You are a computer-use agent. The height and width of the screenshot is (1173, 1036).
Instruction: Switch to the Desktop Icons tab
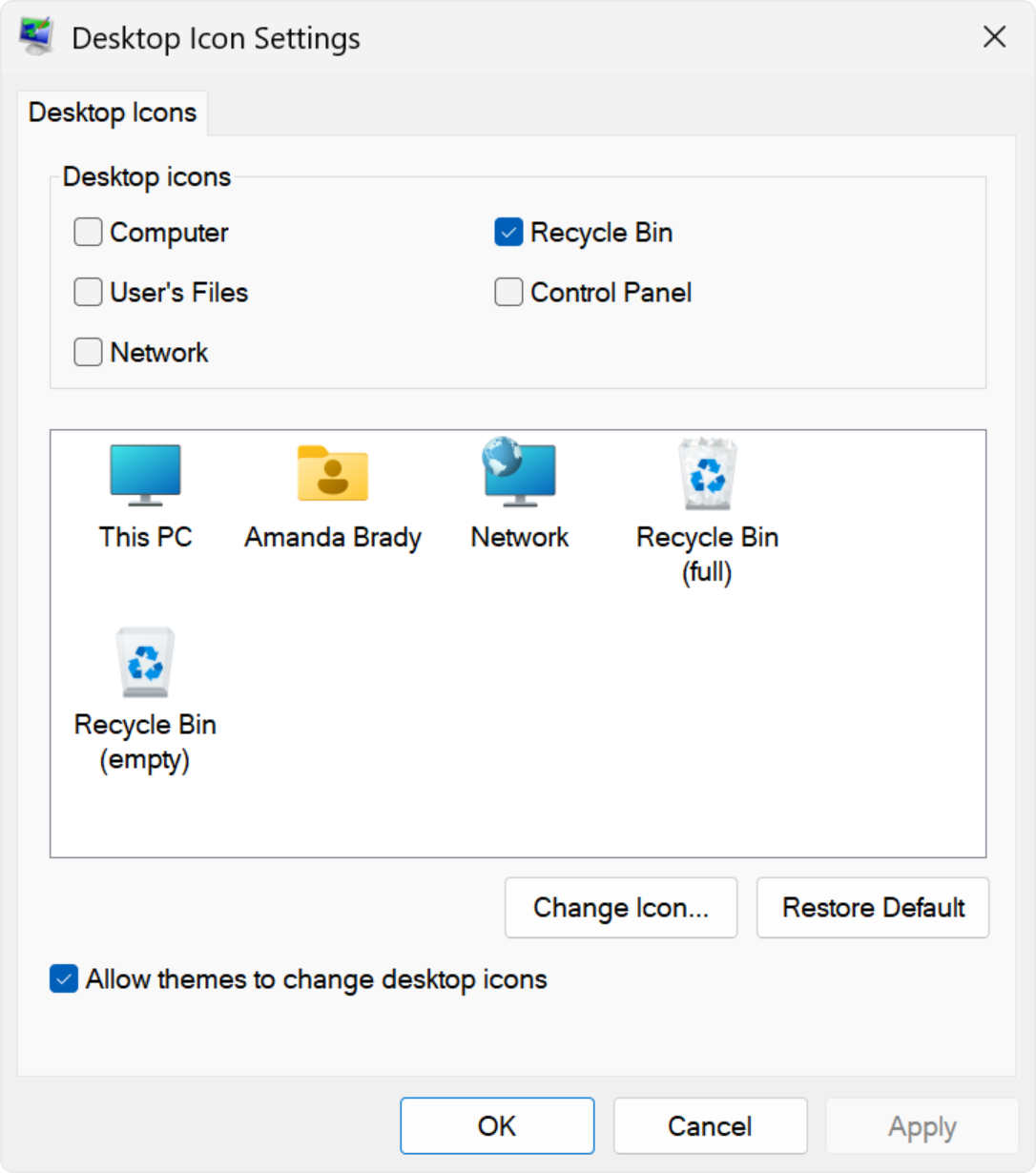[x=113, y=113]
